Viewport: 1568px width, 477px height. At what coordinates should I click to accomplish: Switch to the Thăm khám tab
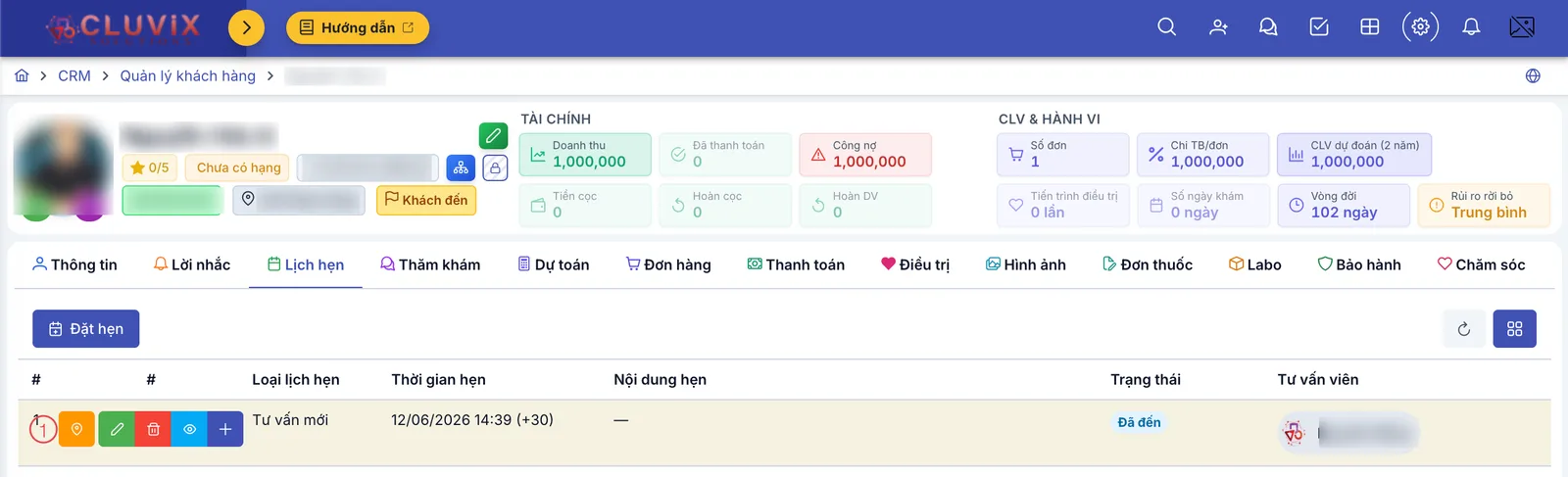coord(430,264)
